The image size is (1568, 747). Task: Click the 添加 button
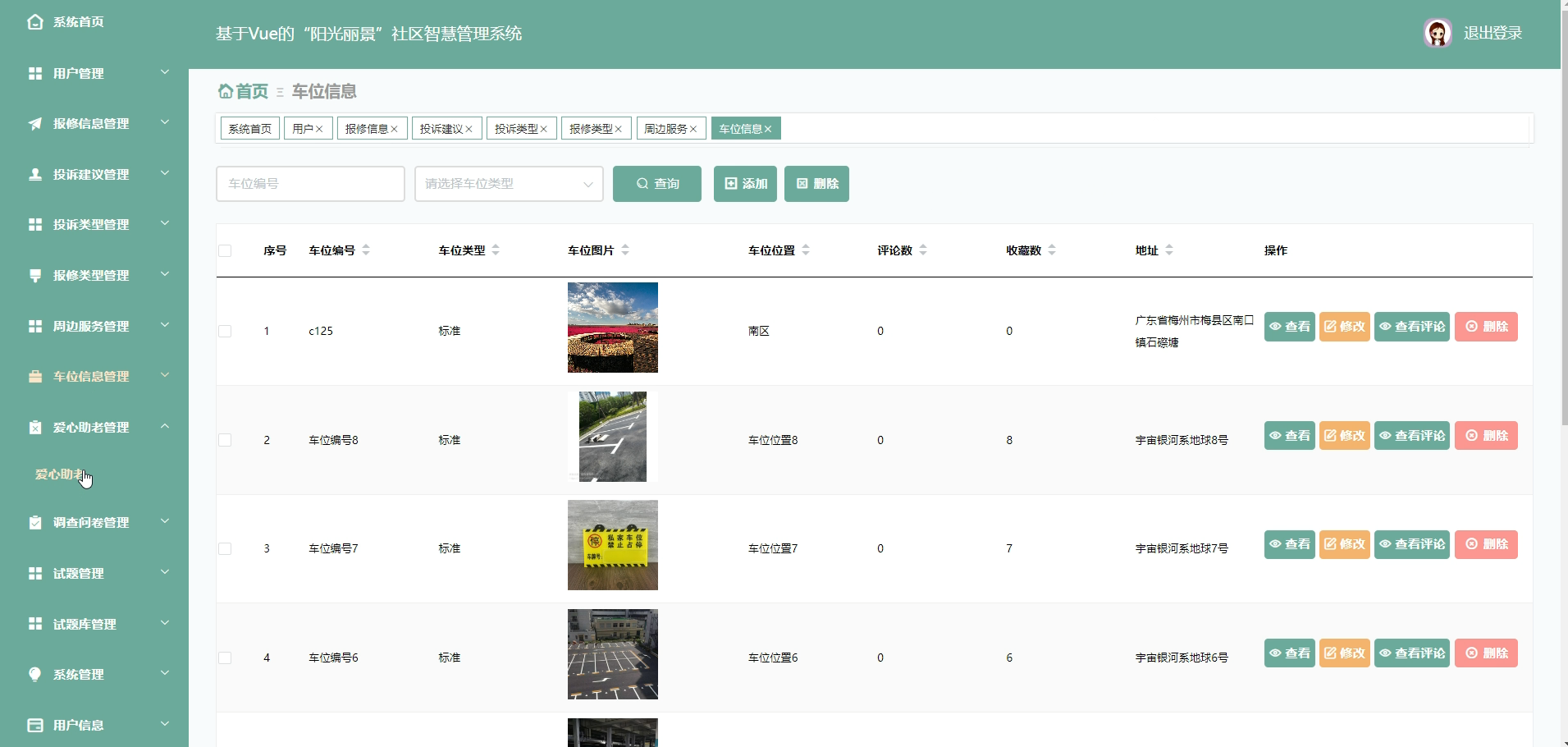745,184
